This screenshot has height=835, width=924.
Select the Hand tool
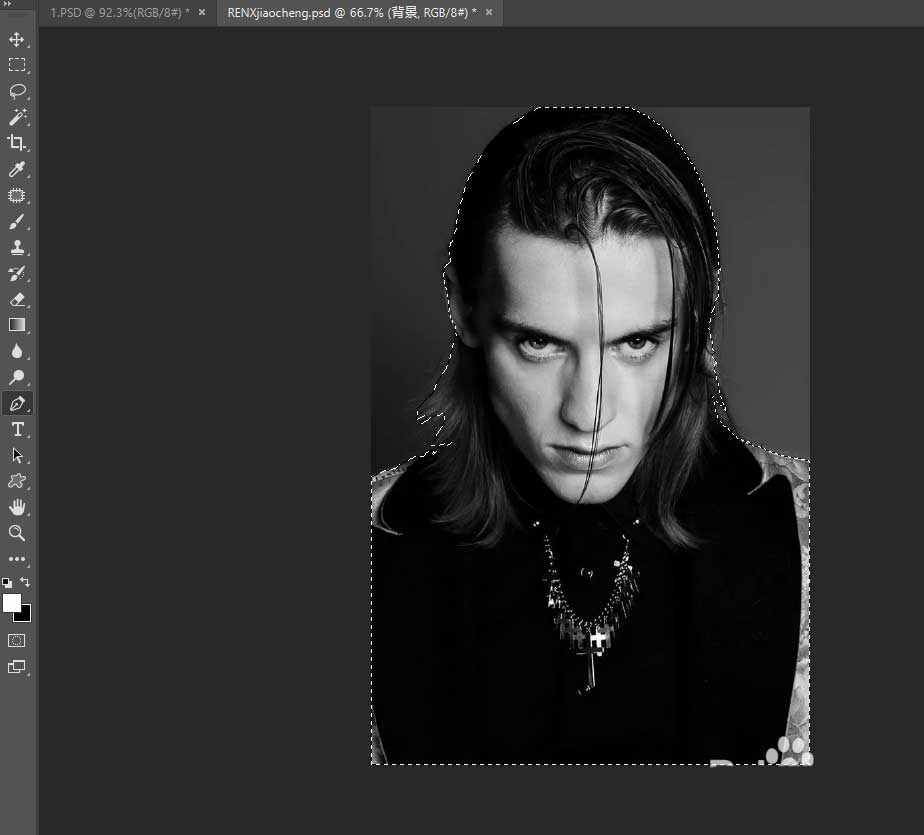pos(16,507)
